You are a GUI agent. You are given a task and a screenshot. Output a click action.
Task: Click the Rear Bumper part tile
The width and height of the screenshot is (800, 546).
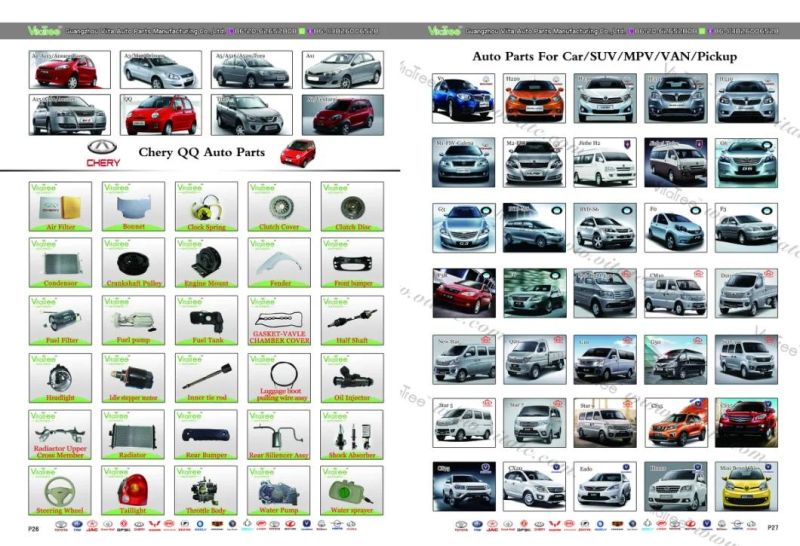(x=206, y=434)
